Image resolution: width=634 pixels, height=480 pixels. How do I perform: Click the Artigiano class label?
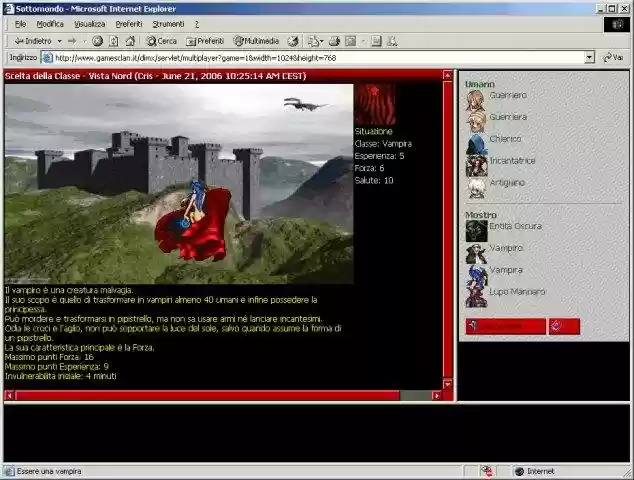[x=507, y=183]
